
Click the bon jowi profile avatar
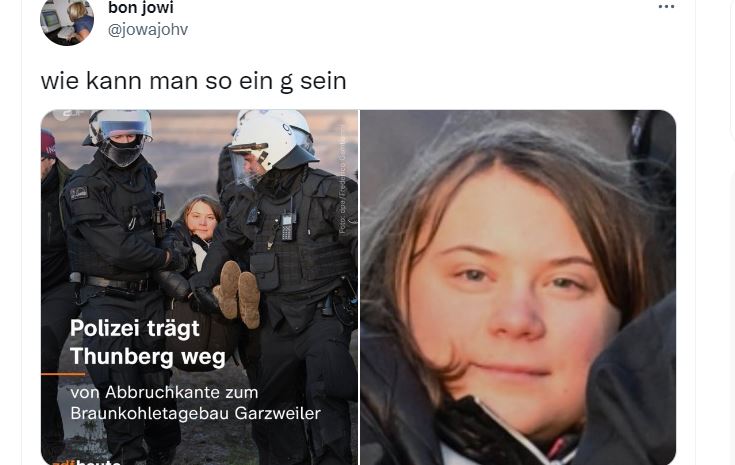pyautogui.click(x=67, y=22)
